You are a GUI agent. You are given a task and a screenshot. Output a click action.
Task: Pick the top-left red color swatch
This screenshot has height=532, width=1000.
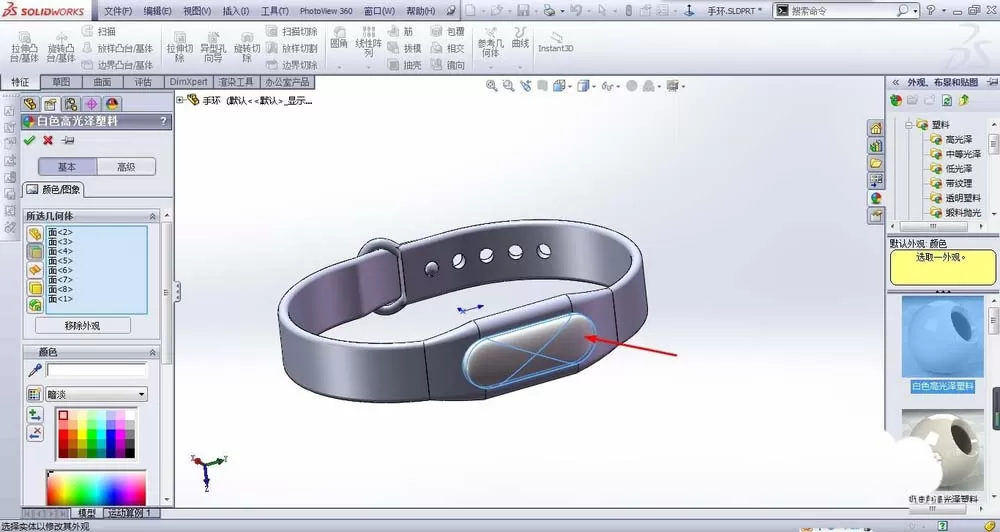(x=63, y=415)
